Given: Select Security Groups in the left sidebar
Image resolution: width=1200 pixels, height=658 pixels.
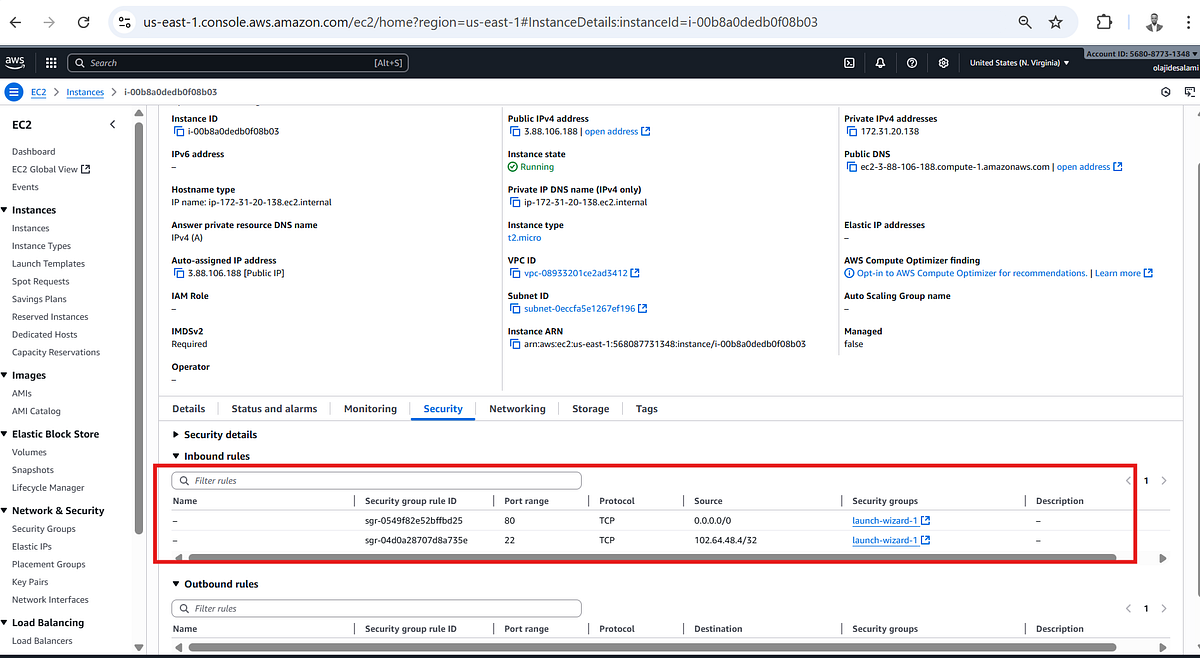Looking at the screenshot, I should click(44, 528).
